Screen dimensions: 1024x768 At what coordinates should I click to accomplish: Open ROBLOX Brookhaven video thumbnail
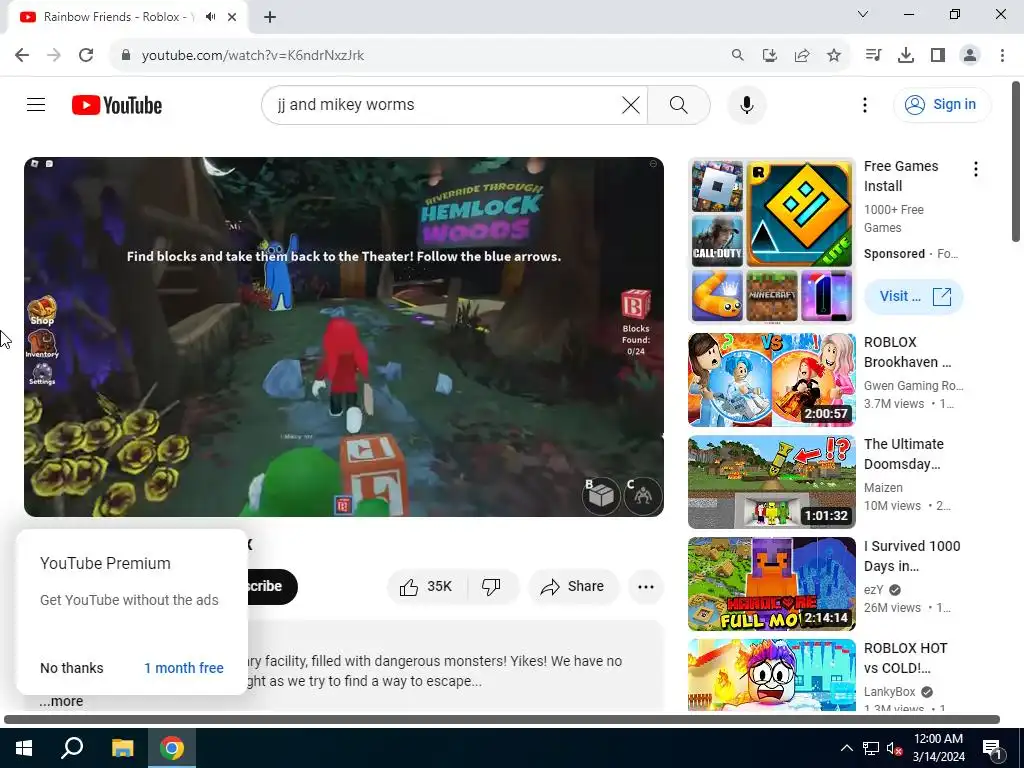(771, 379)
